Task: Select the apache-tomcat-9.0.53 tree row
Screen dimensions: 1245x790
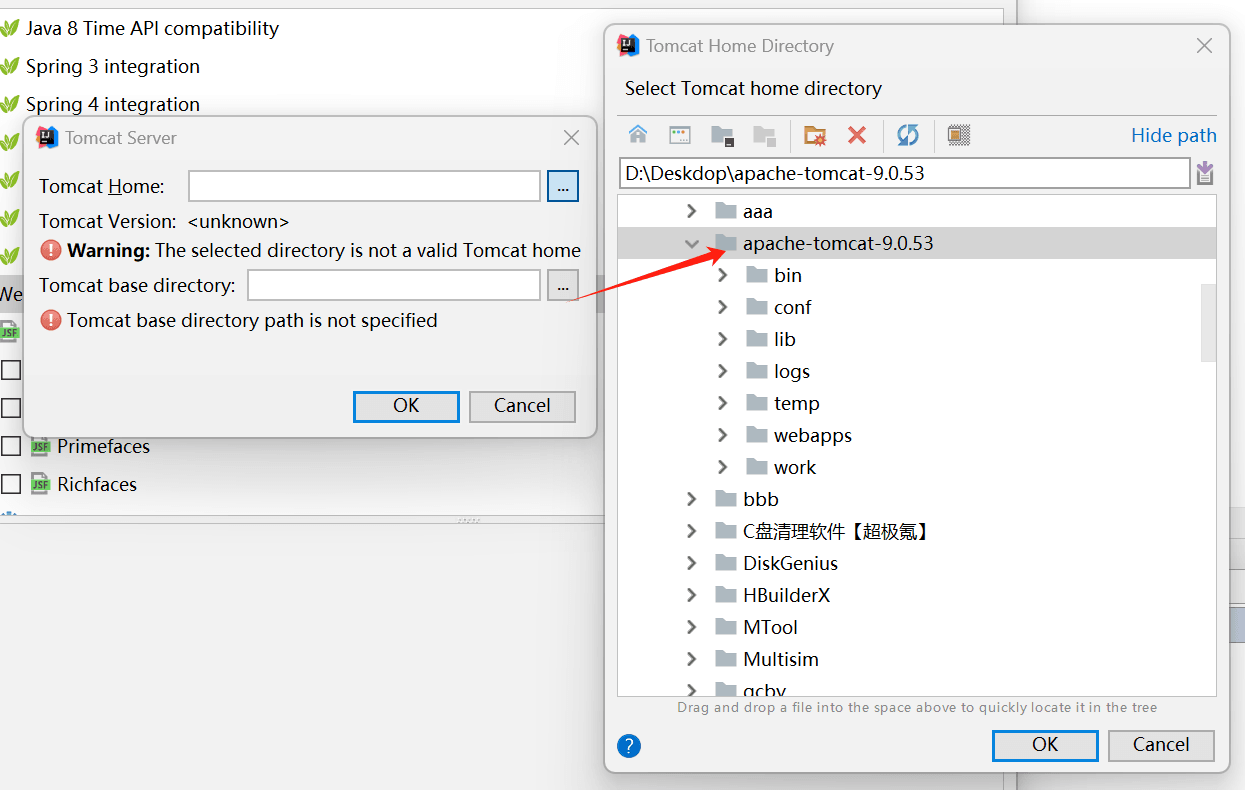Action: tap(917, 243)
